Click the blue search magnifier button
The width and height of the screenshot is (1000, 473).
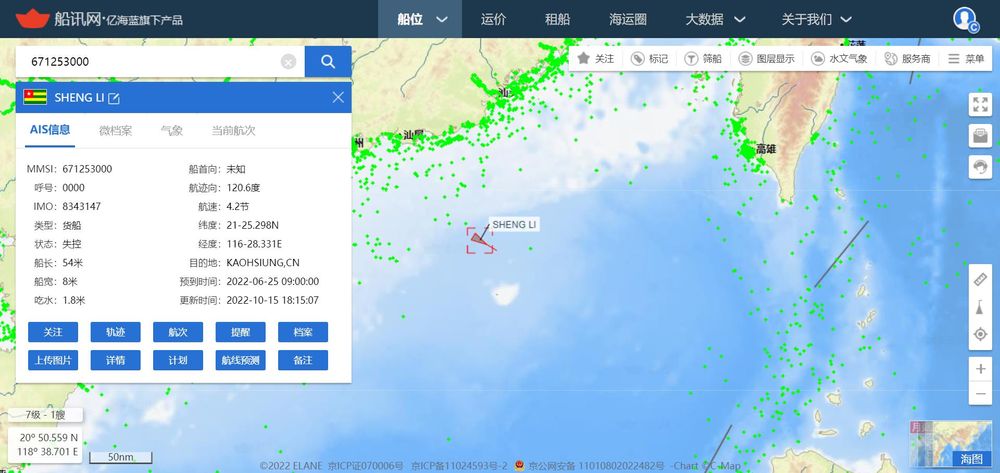tap(328, 61)
